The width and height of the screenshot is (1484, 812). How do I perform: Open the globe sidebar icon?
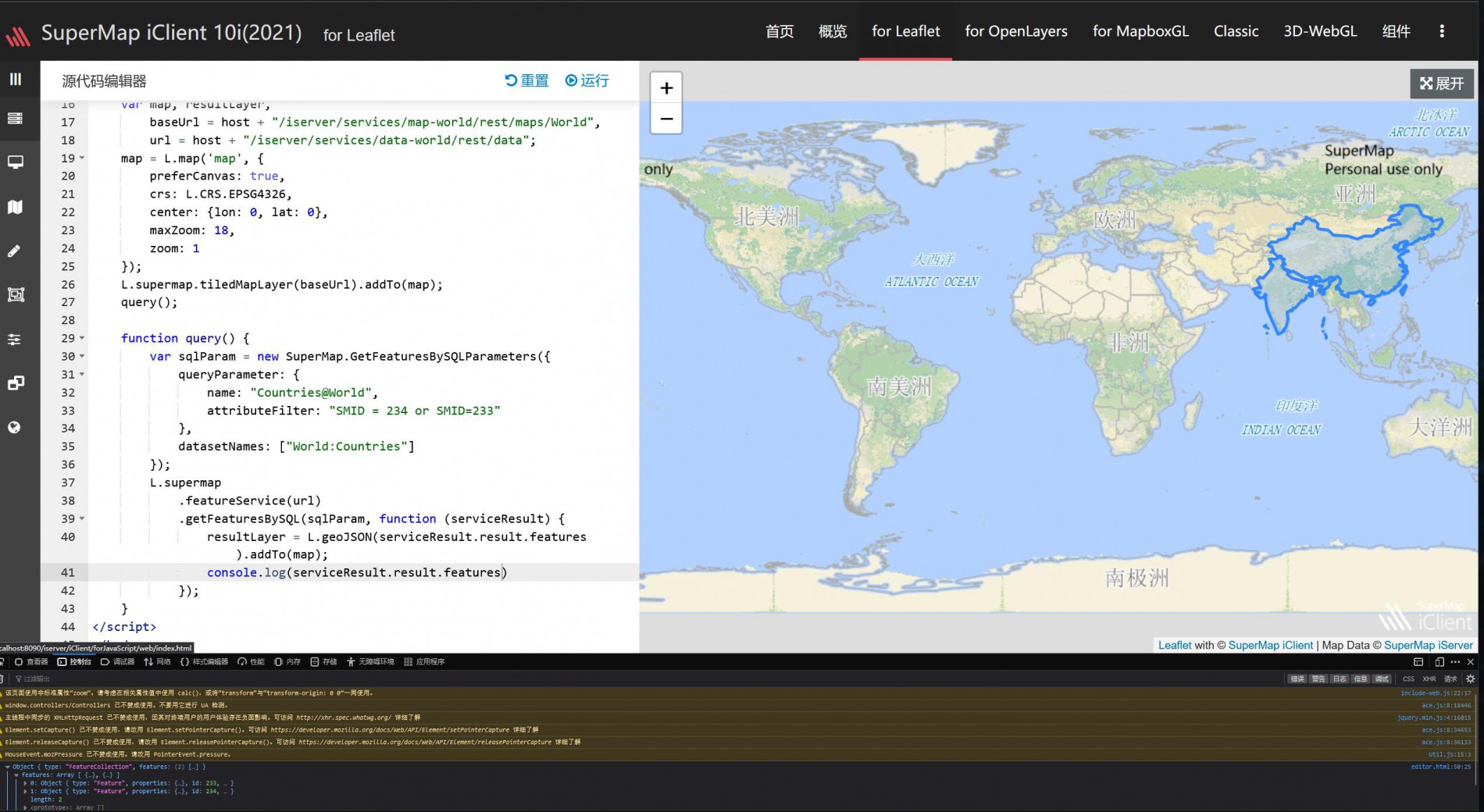point(14,428)
